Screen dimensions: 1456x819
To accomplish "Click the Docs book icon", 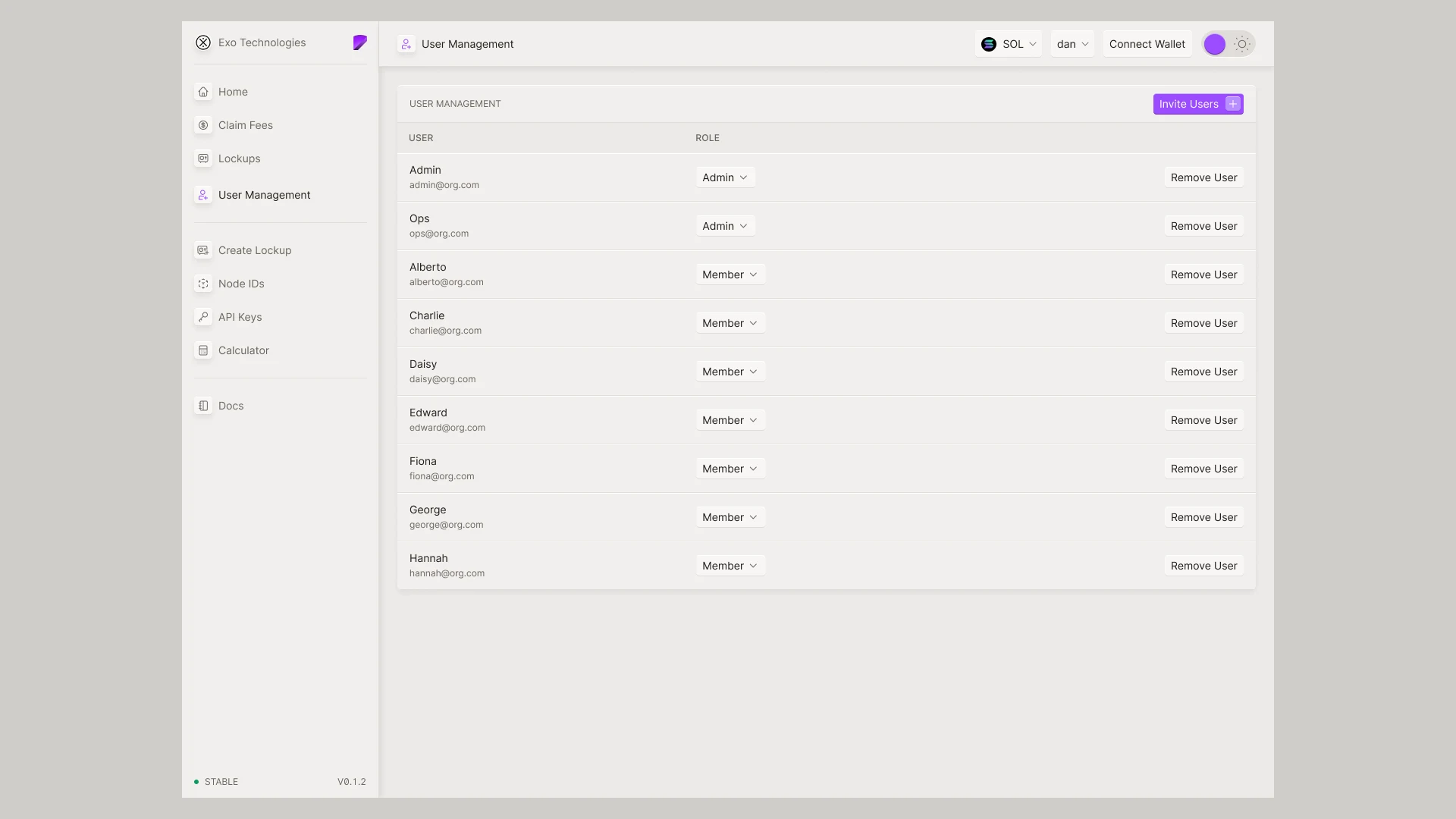I will [x=203, y=406].
